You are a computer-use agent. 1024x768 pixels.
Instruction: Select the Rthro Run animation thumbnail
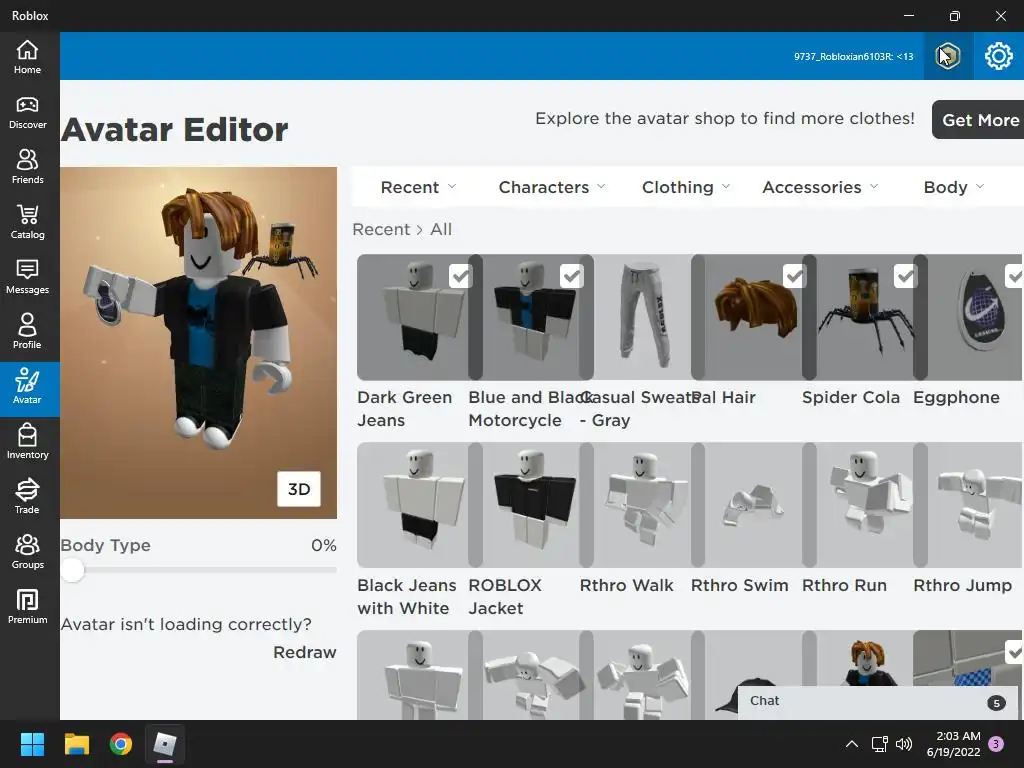coord(865,505)
